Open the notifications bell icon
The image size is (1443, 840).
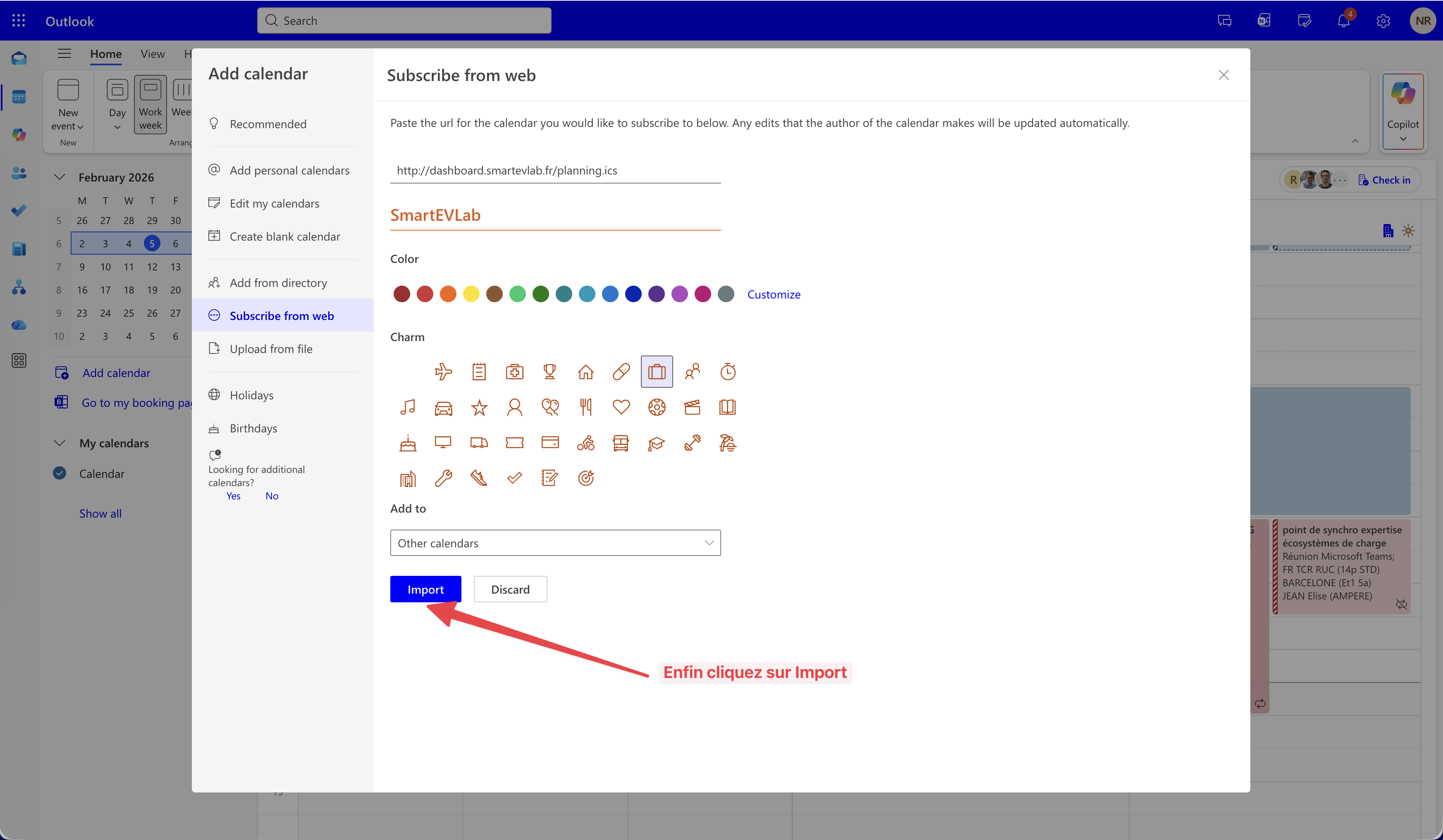(1343, 21)
